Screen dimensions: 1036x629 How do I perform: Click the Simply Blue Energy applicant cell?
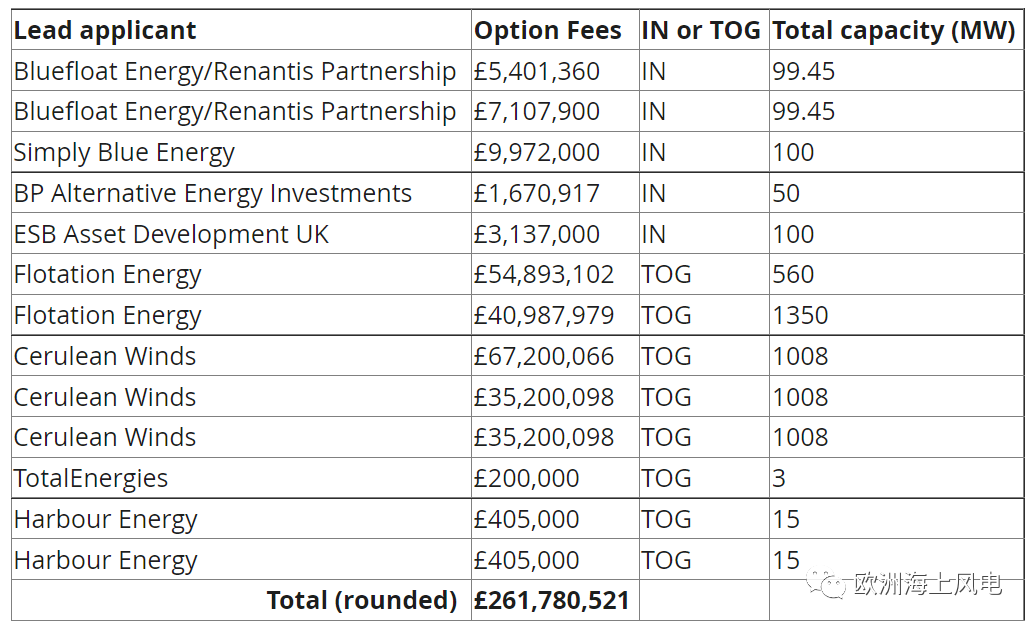click(x=124, y=153)
